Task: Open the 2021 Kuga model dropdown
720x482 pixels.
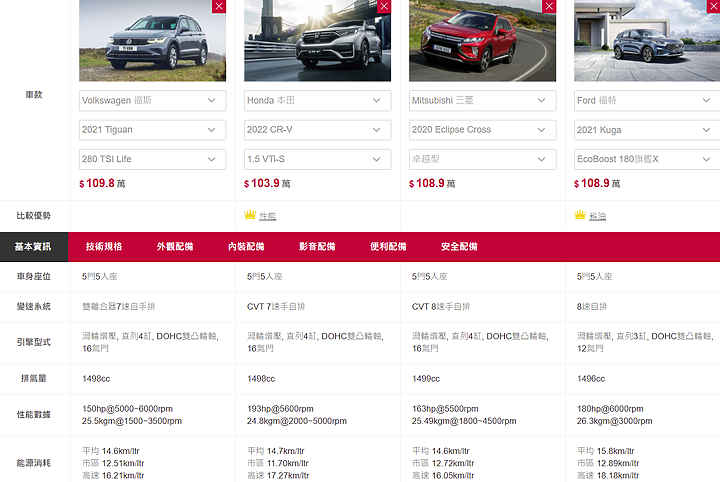Action: pyautogui.click(x=647, y=130)
